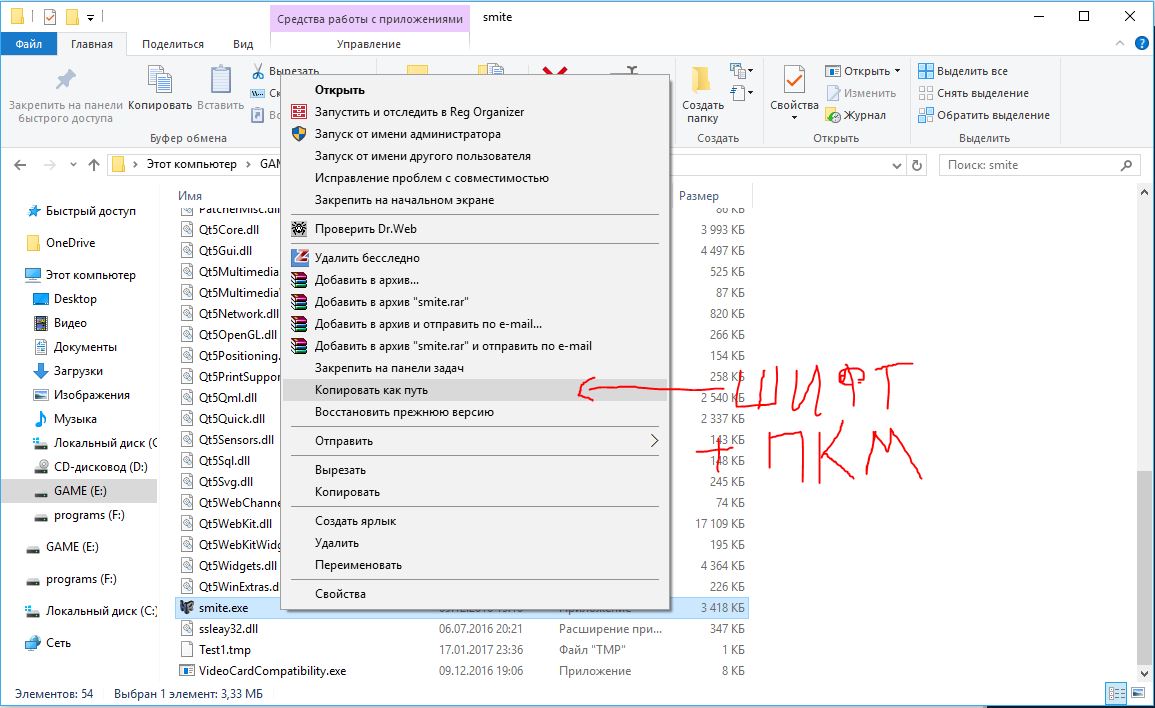The height and width of the screenshot is (708, 1155).
Task: Click the Поиск: smite search field
Action: pyautogui.click(x=1039, y=165)
